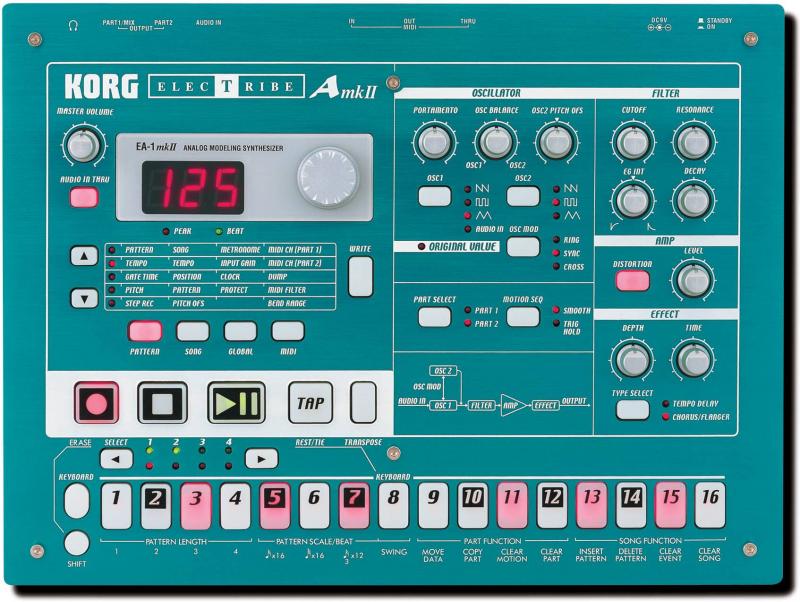Toggle the Audio In Thru button
The width and height of the screenshot is (800, 602).
pos(83,197)
